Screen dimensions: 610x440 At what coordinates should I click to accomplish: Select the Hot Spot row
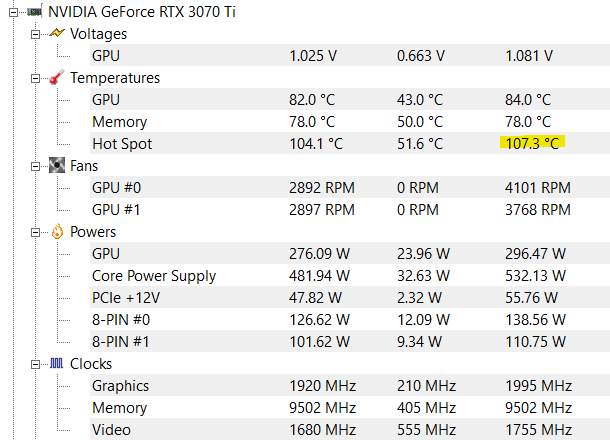tap(350, 143)
